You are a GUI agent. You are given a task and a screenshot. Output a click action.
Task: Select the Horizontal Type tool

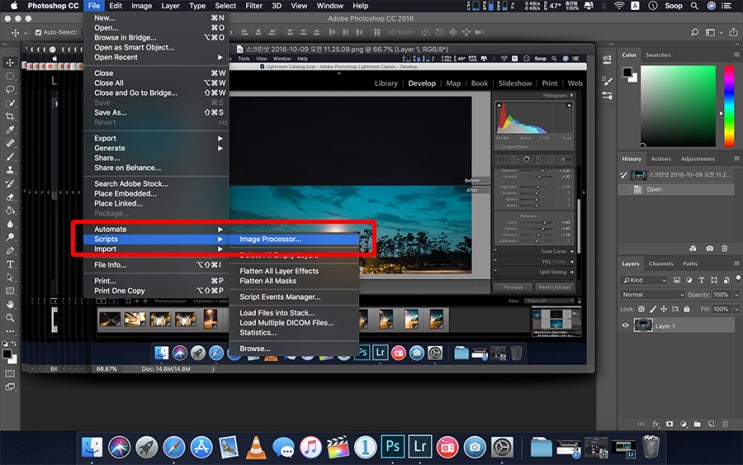(x=10, y=265)
